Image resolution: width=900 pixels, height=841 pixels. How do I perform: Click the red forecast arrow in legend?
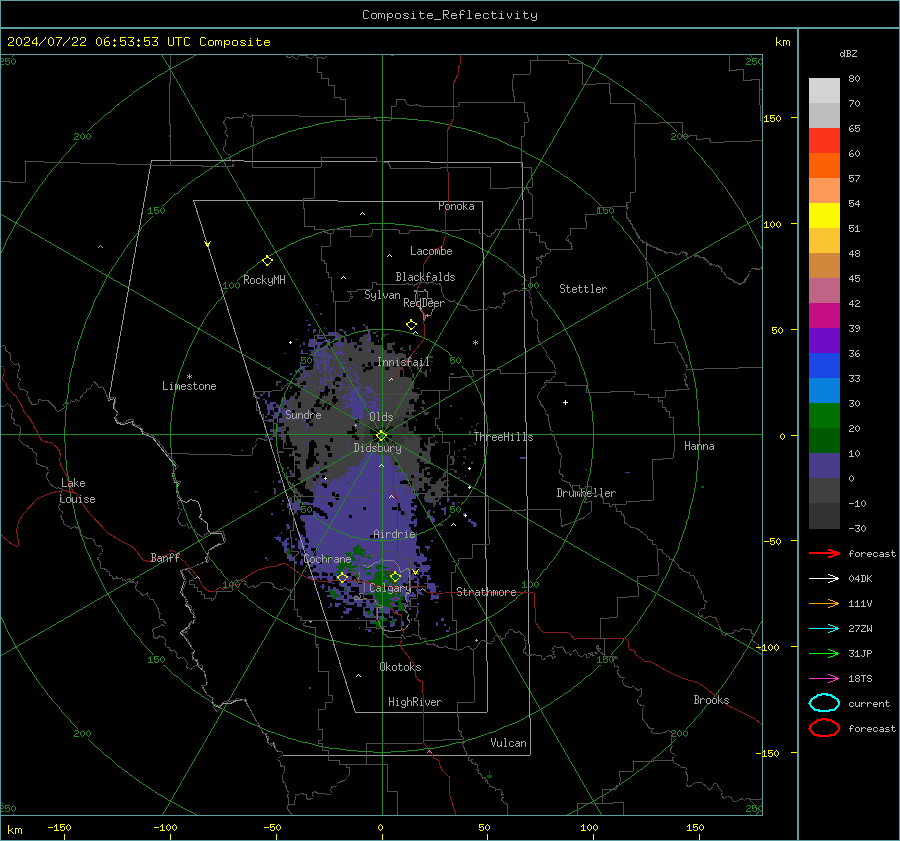[824, 553]
